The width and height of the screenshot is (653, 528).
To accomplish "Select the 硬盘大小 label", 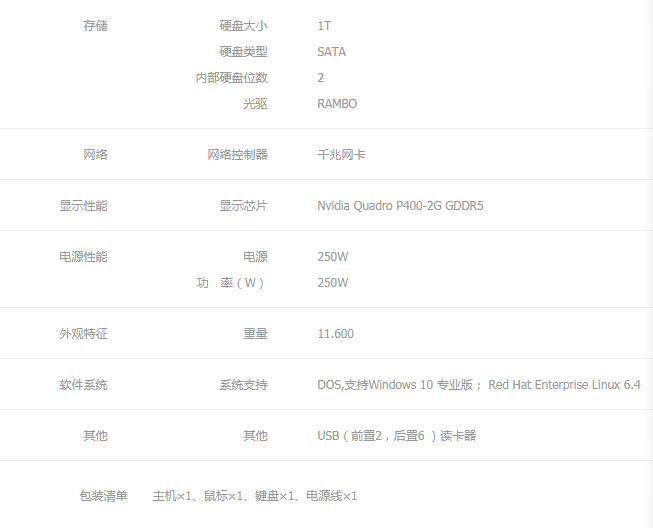I will tap(243, 26).
